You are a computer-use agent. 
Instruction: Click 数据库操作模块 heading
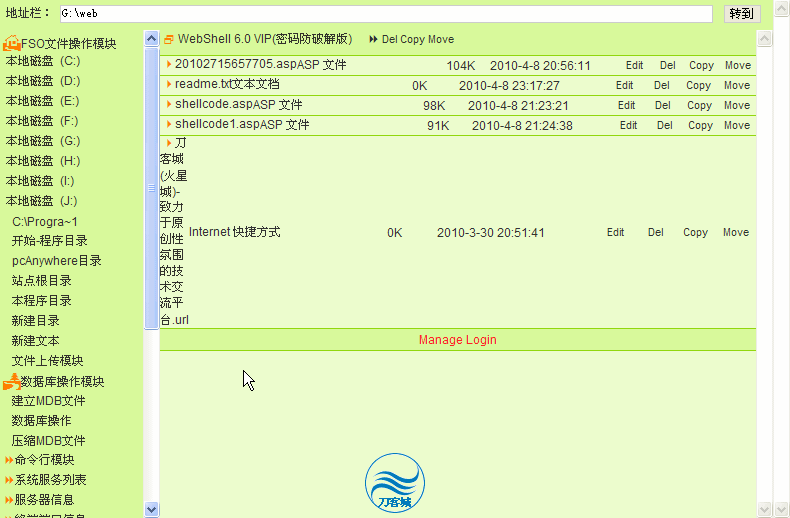pos(62,381)
